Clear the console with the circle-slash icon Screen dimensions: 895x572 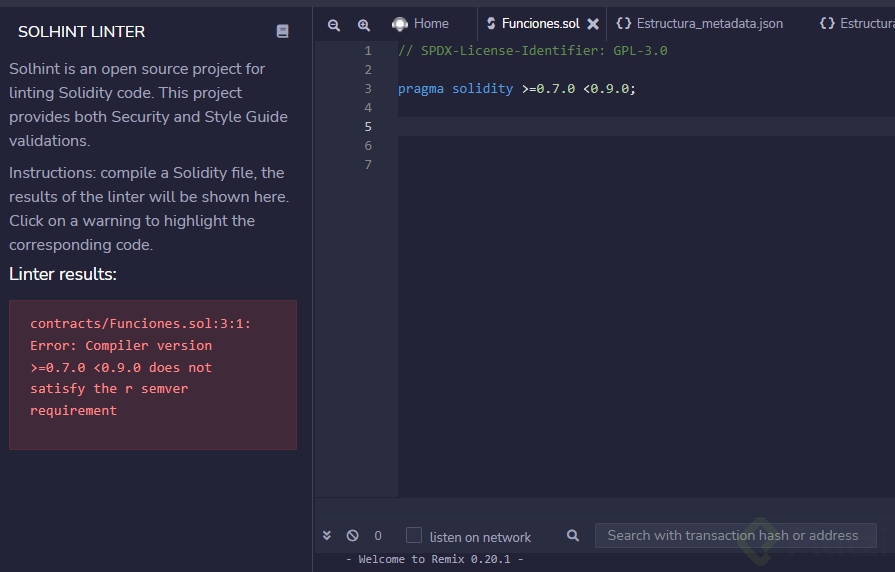pyautogui.click(x=352, y=536)
